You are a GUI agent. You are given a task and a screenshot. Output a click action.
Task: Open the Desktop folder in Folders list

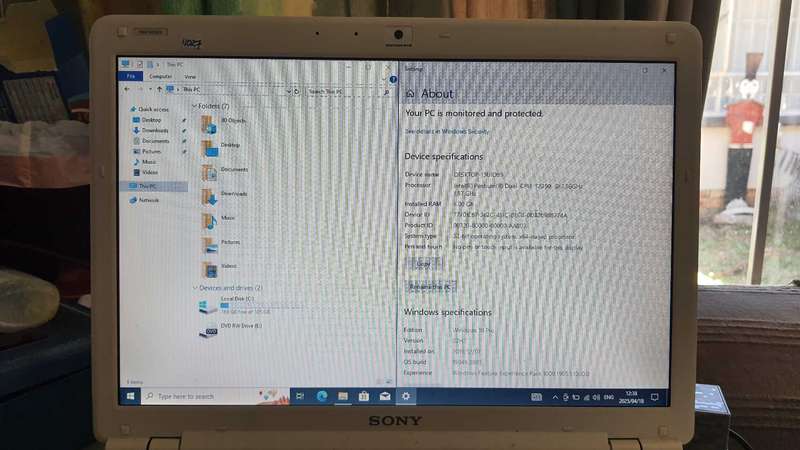(x=220, y=148)
